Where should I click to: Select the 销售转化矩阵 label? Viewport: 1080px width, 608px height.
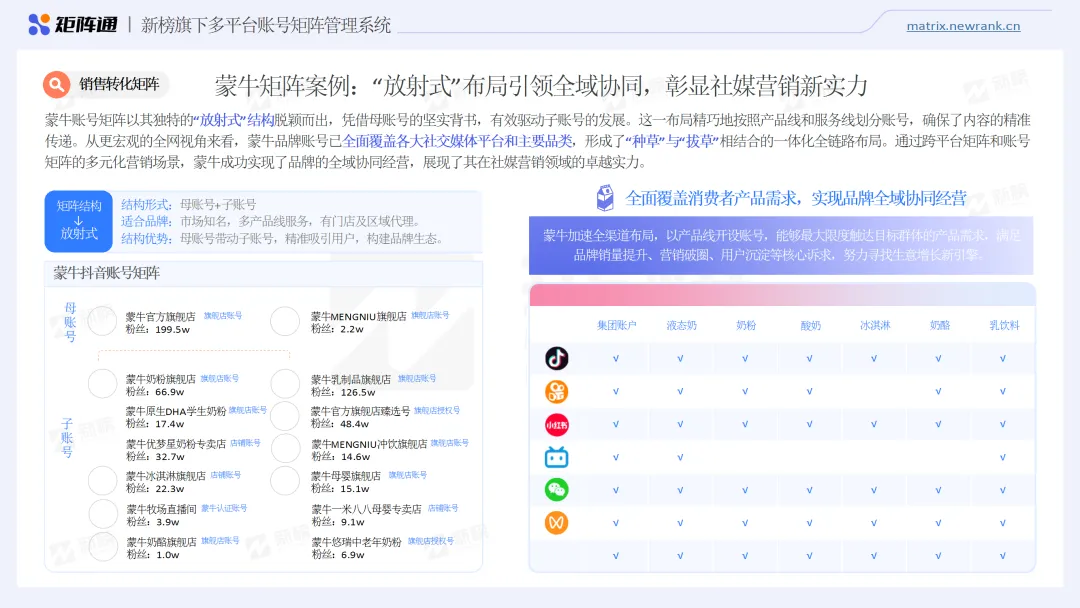click(x=119, y=84)
